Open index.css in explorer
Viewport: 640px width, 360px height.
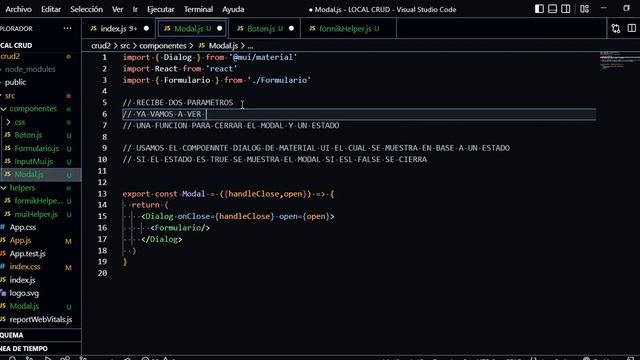[24, 267]
